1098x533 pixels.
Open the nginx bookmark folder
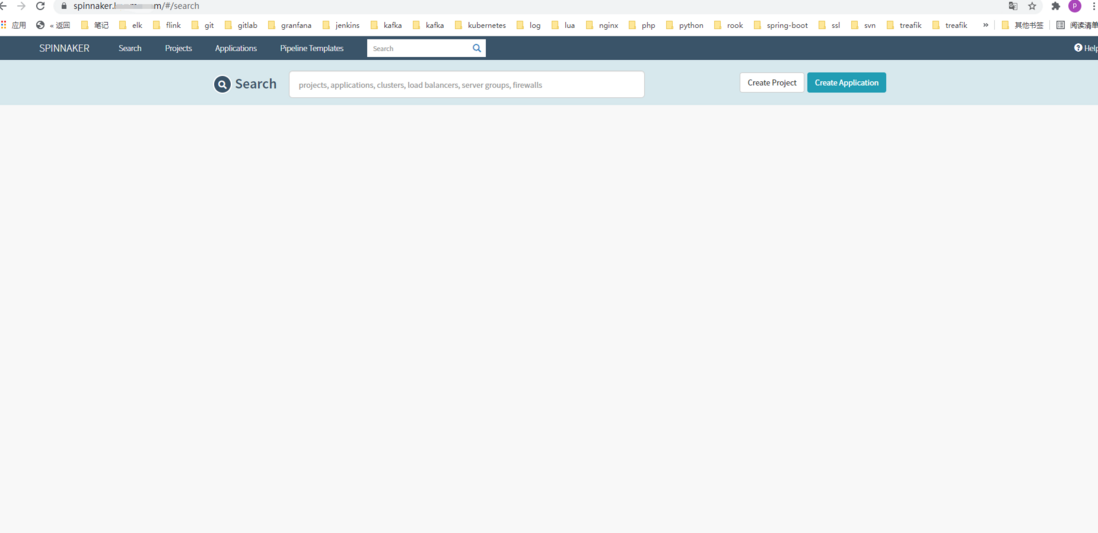pyautogui.click(x=602, y=25)
